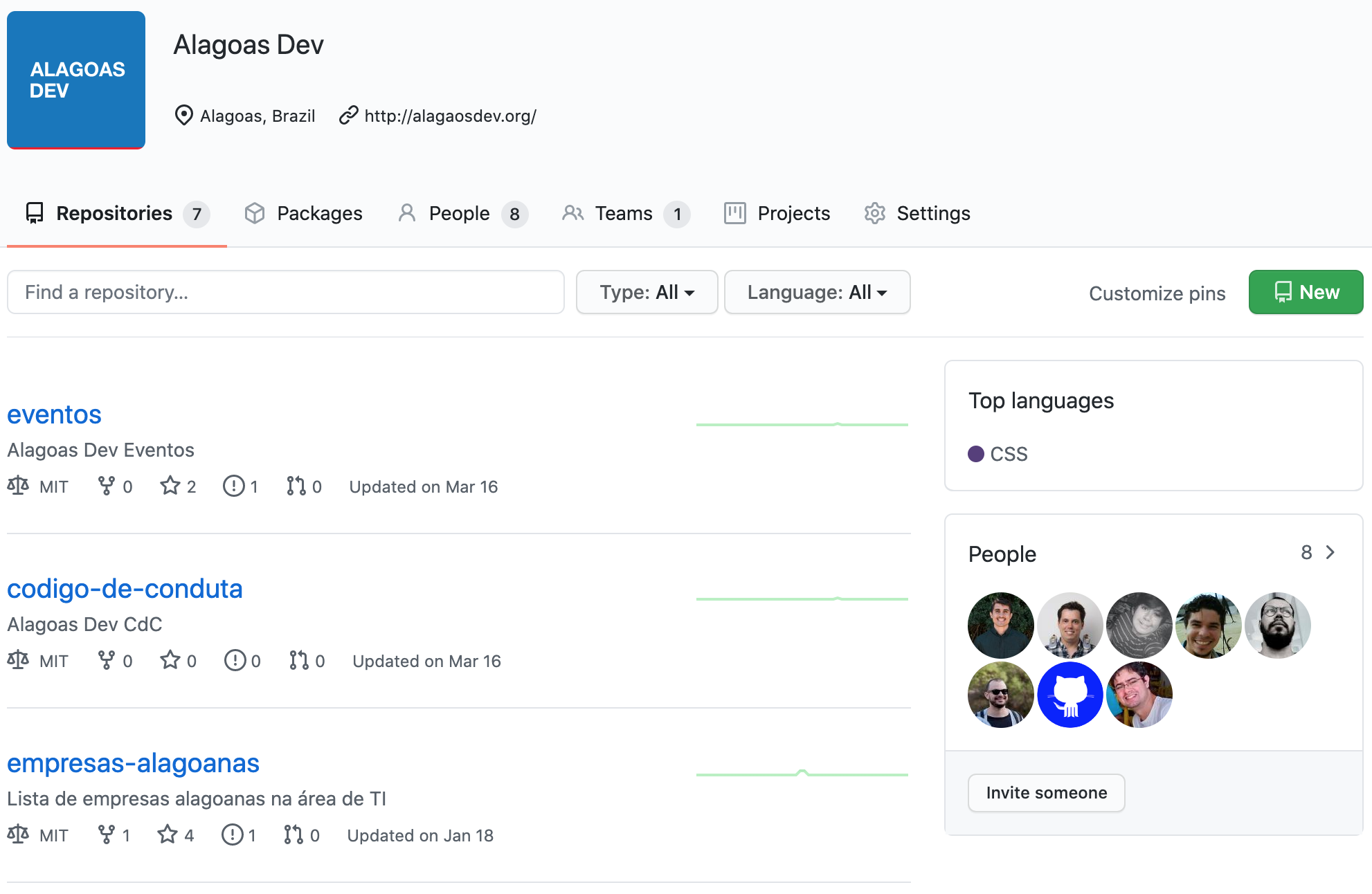Click the Packages cube icon
This screenshot has width=1372, height=894.
(255, 213)
